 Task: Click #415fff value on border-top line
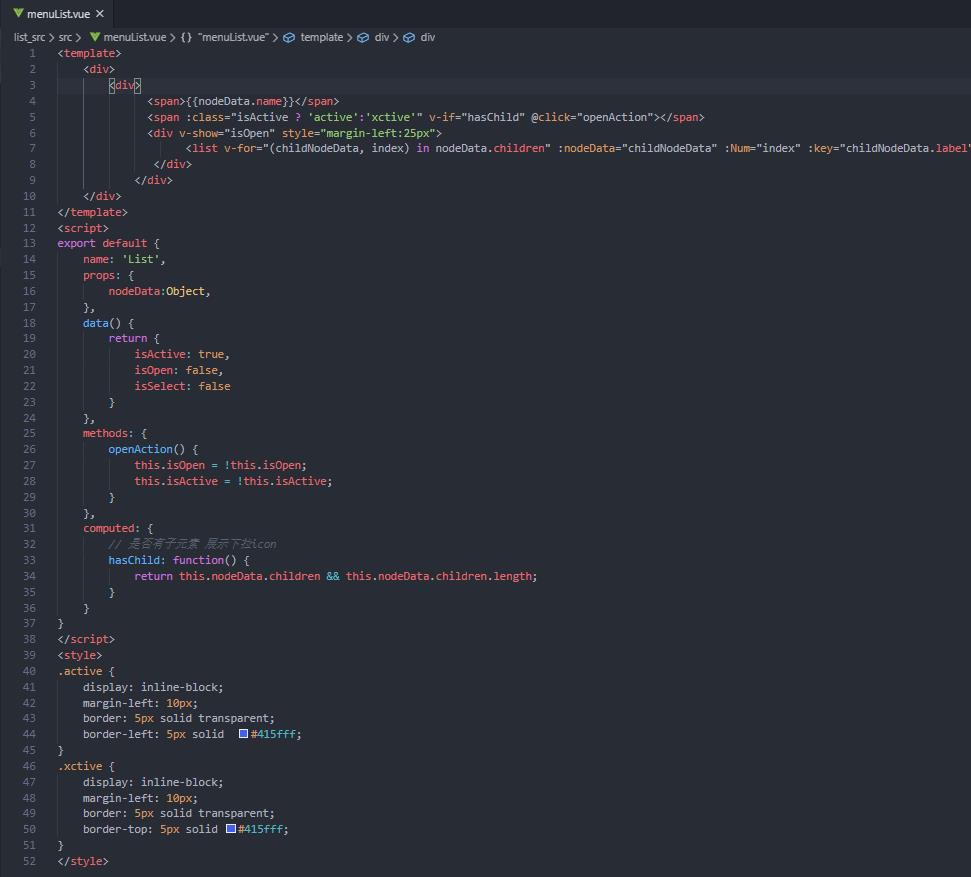tap(260, 829)
